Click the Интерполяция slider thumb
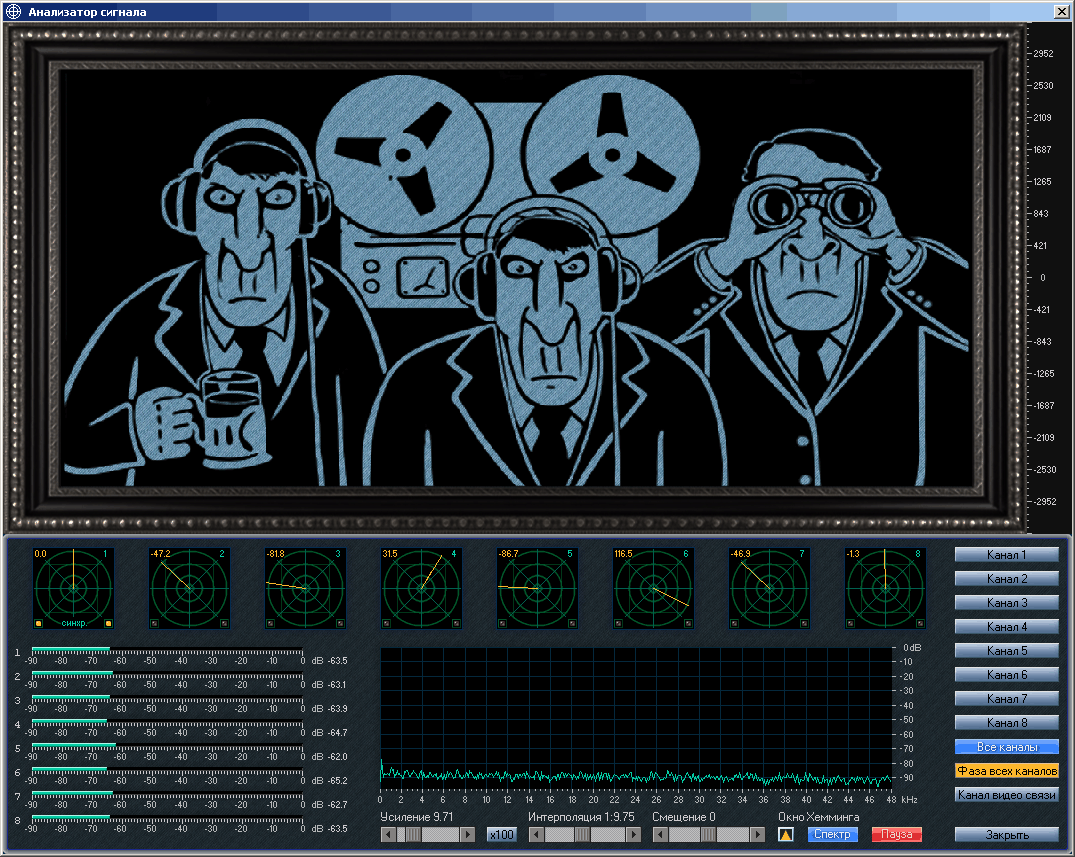 coord(582,834)
